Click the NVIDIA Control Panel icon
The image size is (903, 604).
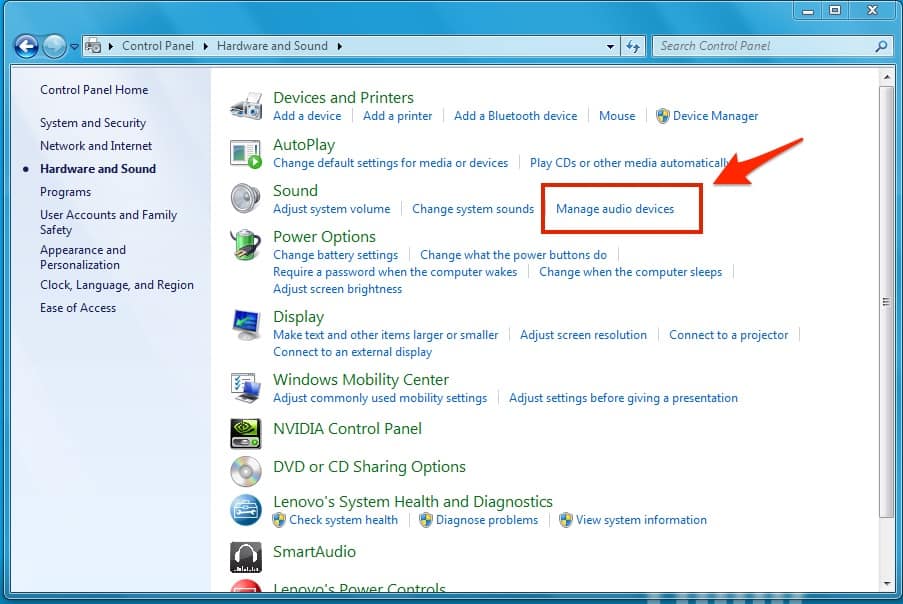pyautogui.click(x=246, y=434)
